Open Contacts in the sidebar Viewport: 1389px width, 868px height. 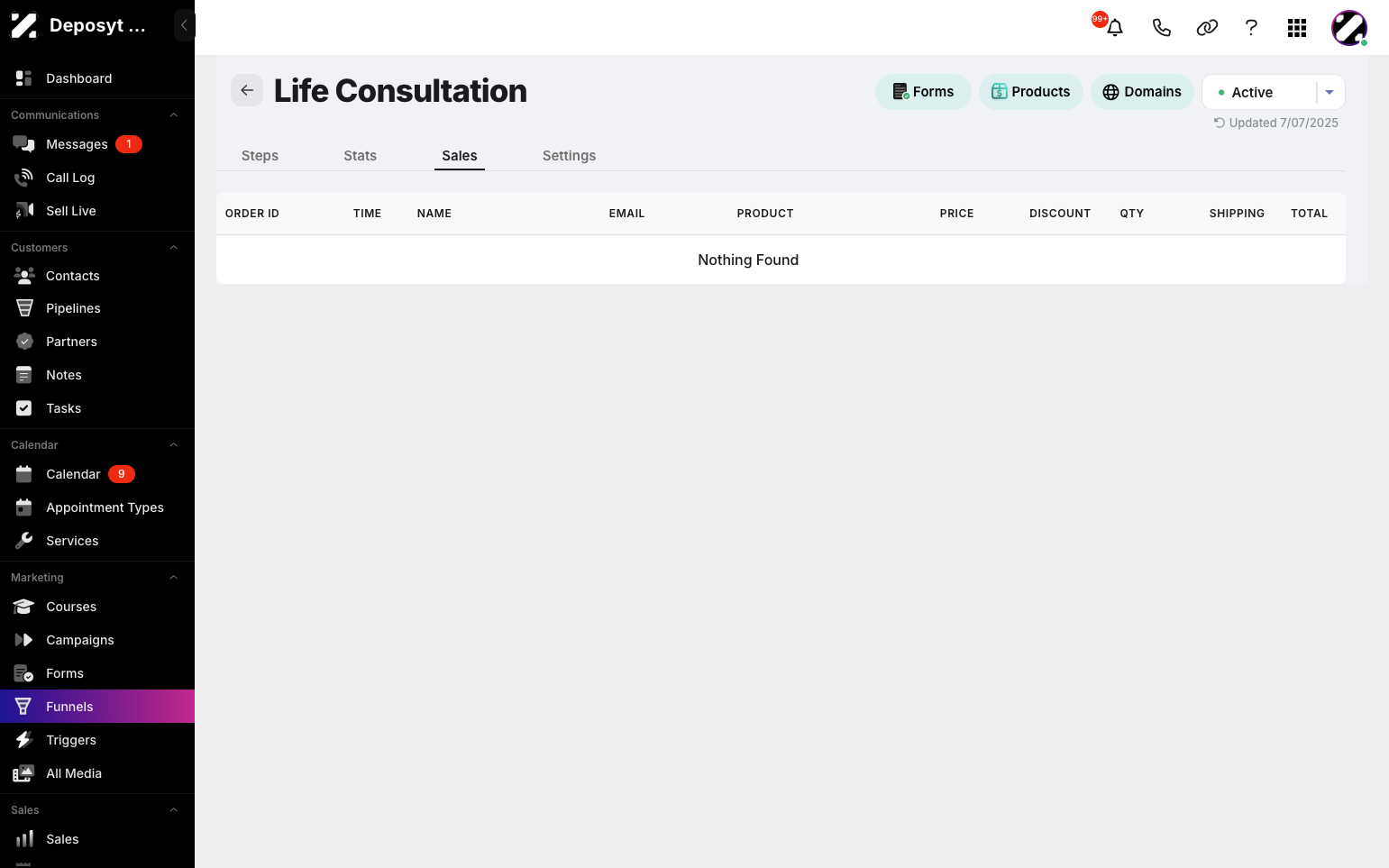click(x=97, y=276)
